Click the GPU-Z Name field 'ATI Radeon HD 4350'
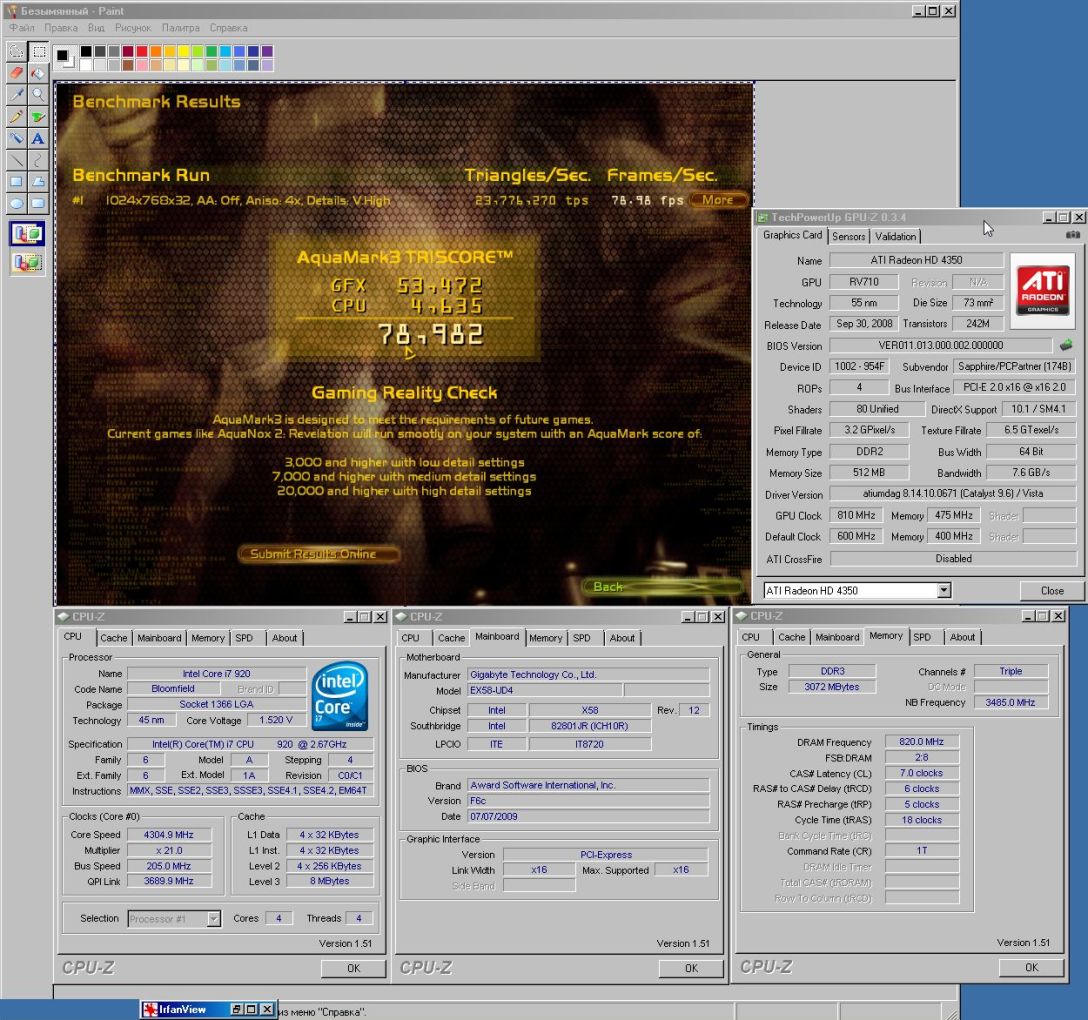Screen dimensions: 1088x1020 click(916, 260)
